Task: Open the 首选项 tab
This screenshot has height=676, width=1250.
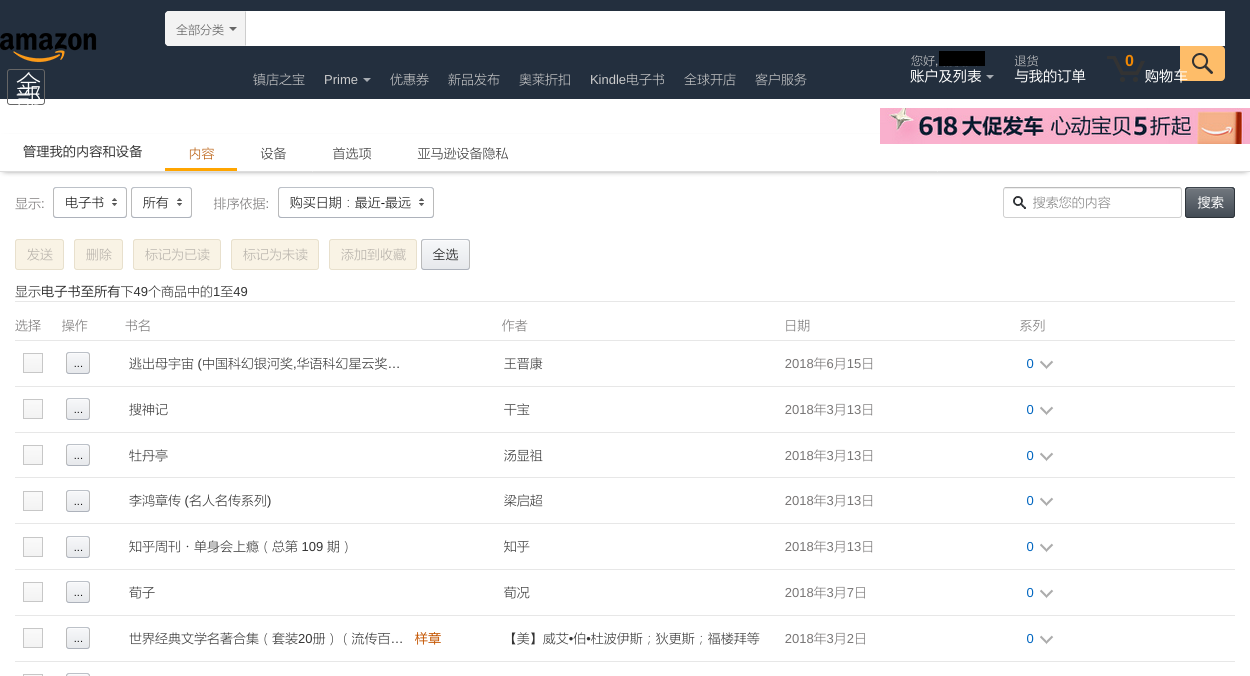Action: click(x=352, y=153)
